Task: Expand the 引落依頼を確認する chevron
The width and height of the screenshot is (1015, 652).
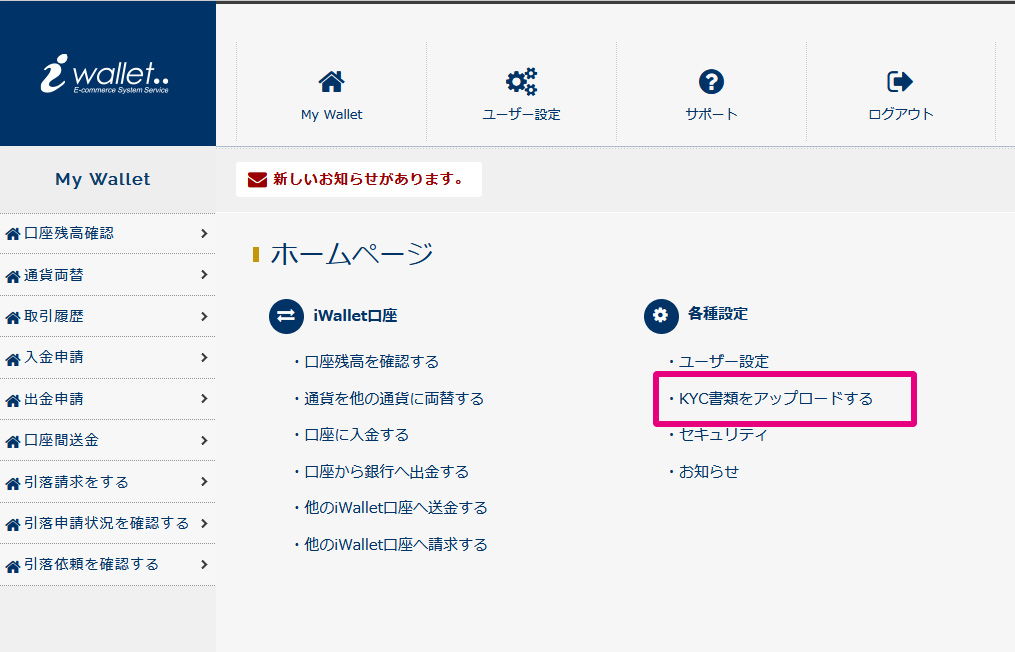Action: 204,565
